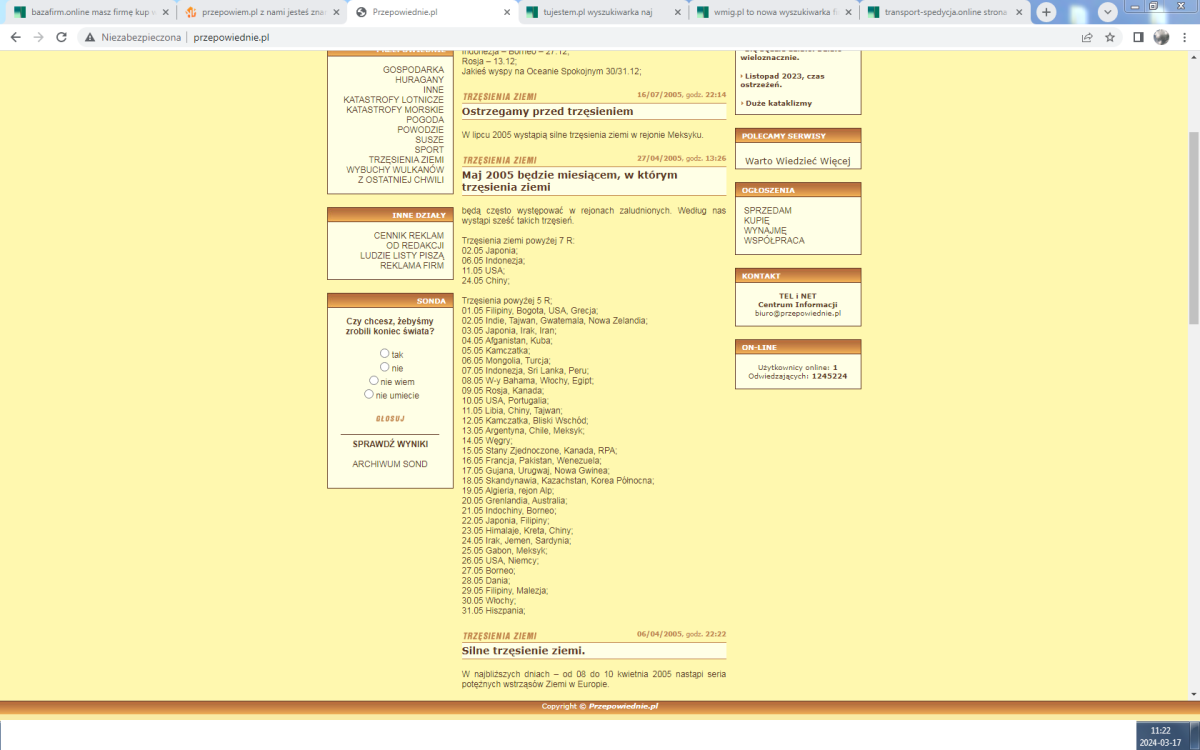The image size is (1200, 750).
Task: Click the GŁOSUJ vote button
Action: click(390, 419)
